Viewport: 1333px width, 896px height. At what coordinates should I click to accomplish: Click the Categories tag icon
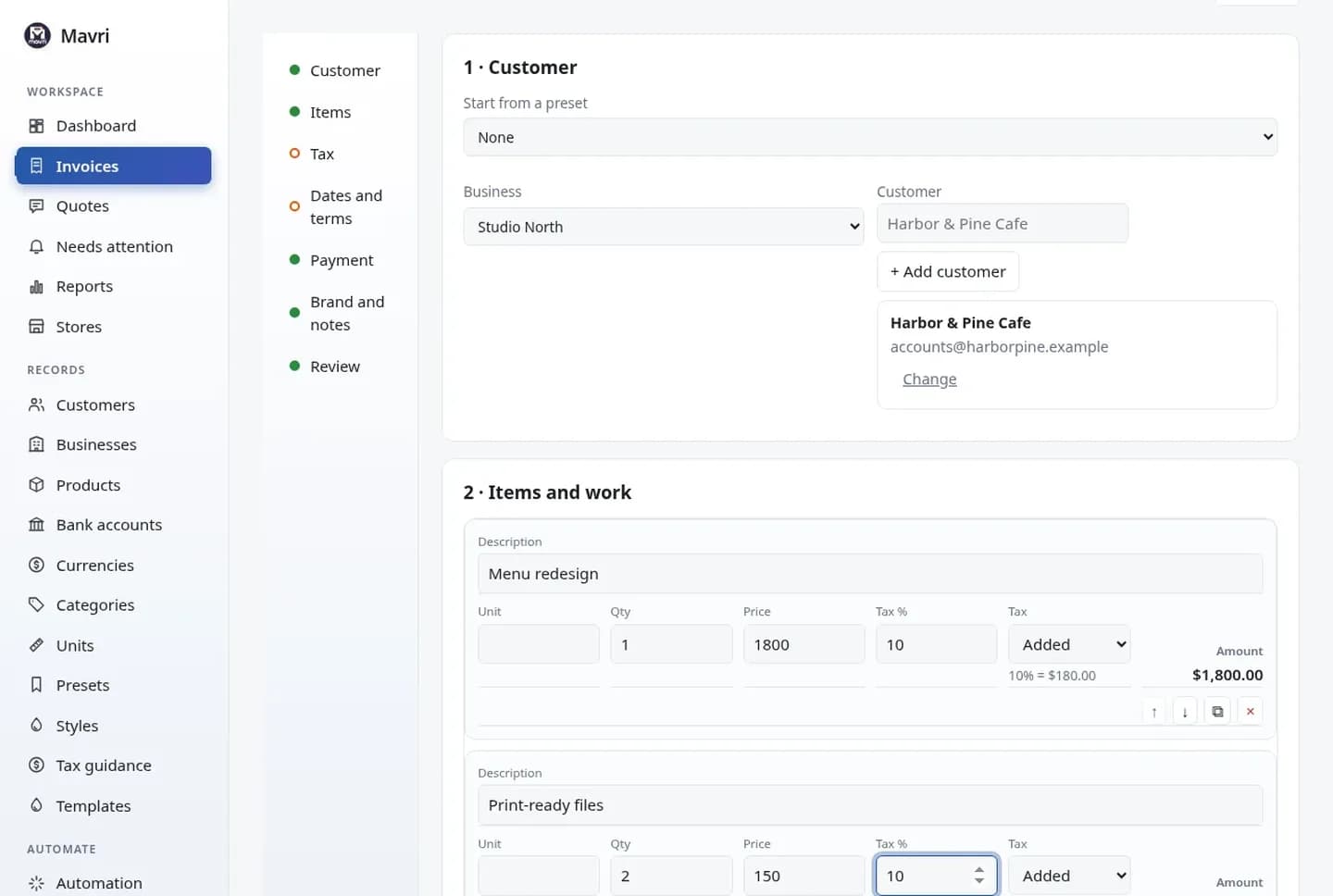tap(36, 605)
